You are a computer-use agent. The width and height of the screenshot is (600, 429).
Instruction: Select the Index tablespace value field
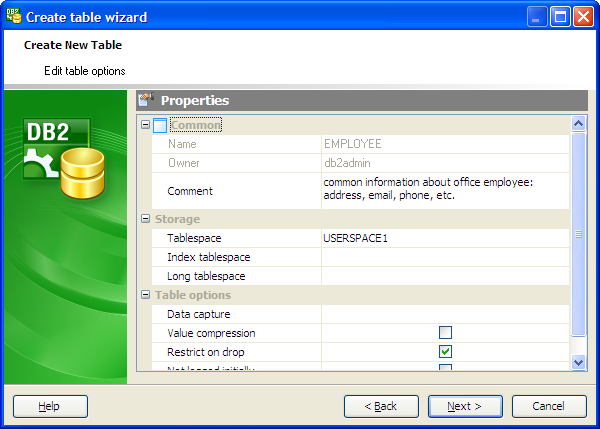point(444,257)
